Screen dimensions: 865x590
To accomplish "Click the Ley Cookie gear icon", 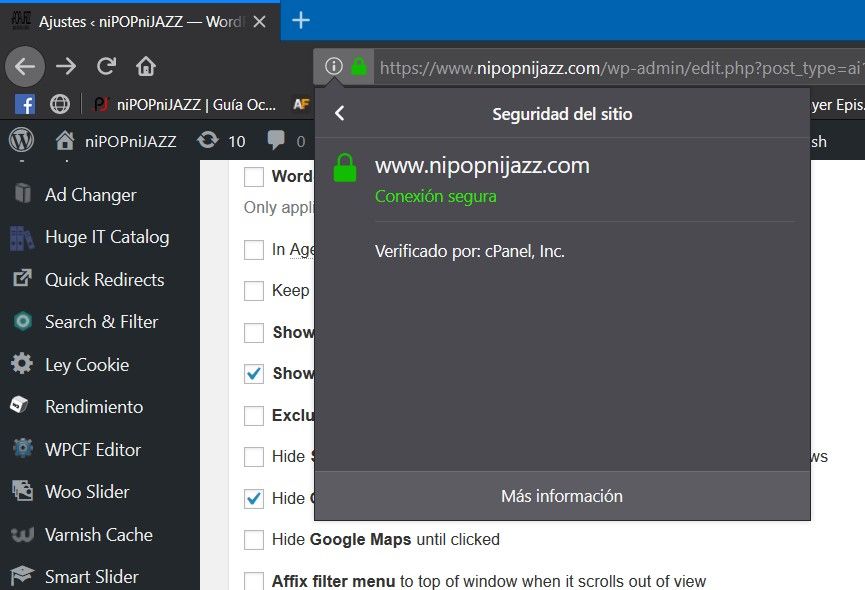I will [x=22, y=364].
